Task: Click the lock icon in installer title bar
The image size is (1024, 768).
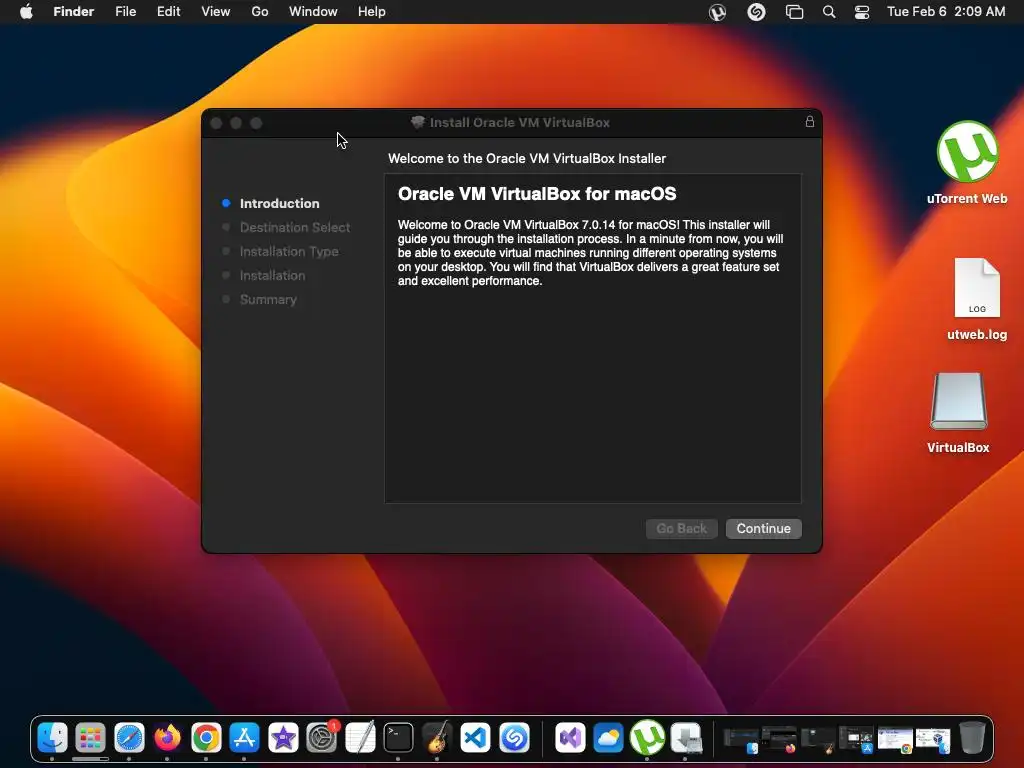Action: pyautogui.click(x=810, y=121)
